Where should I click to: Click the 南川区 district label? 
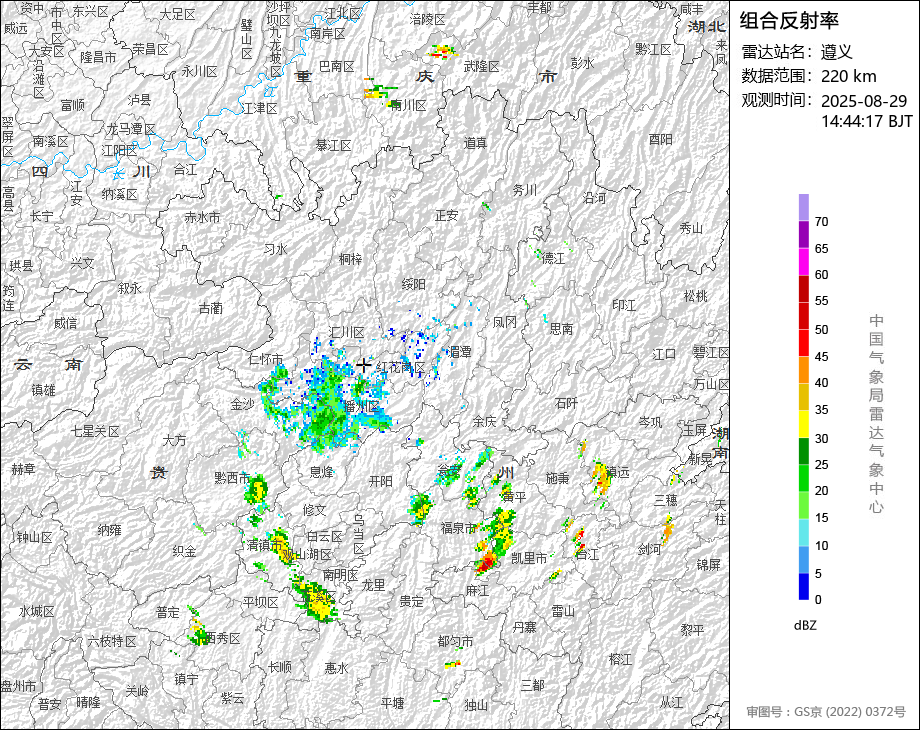coord(408,105)
